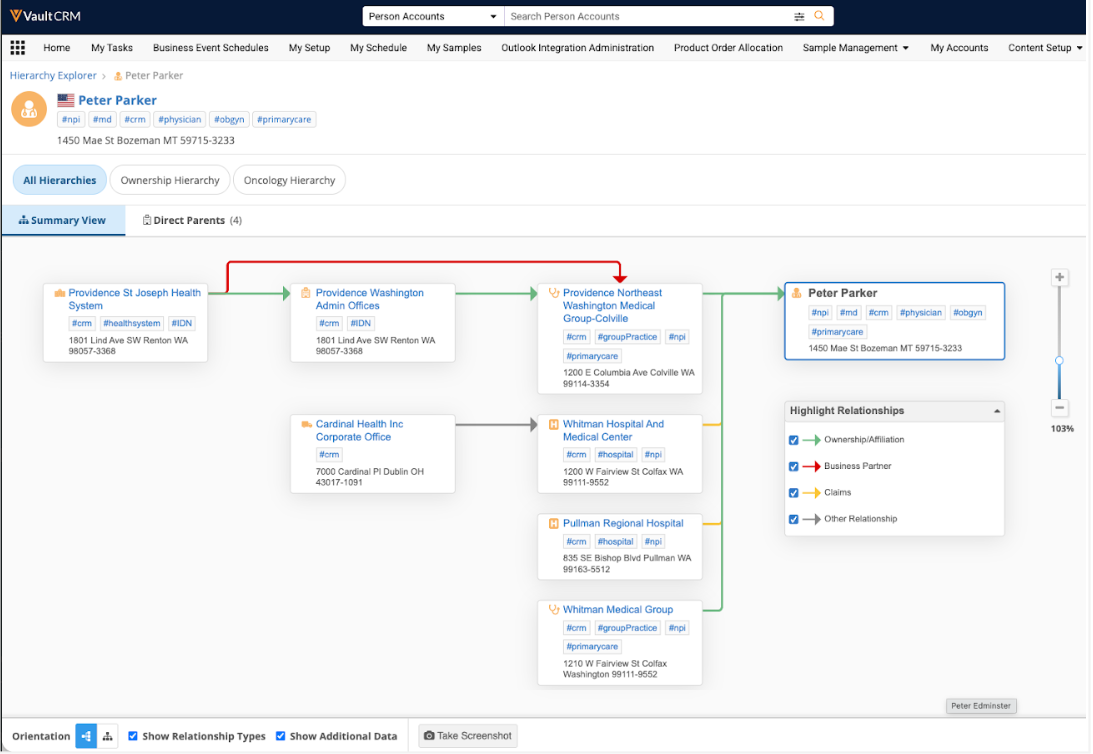Click the Direct Parents clipboard icon

[146, 220]
